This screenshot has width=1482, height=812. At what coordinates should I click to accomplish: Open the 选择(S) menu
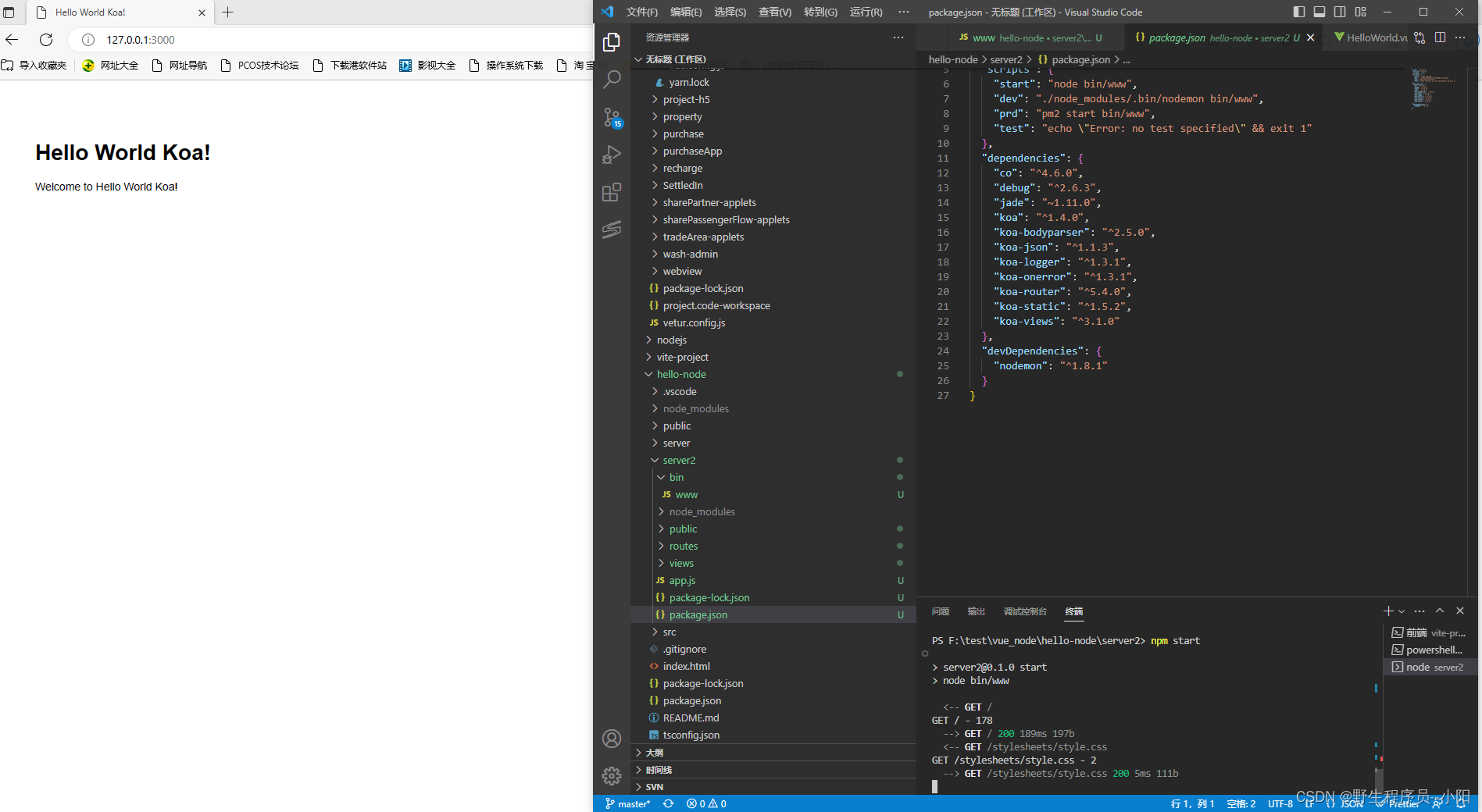click(x=730, y=12)
